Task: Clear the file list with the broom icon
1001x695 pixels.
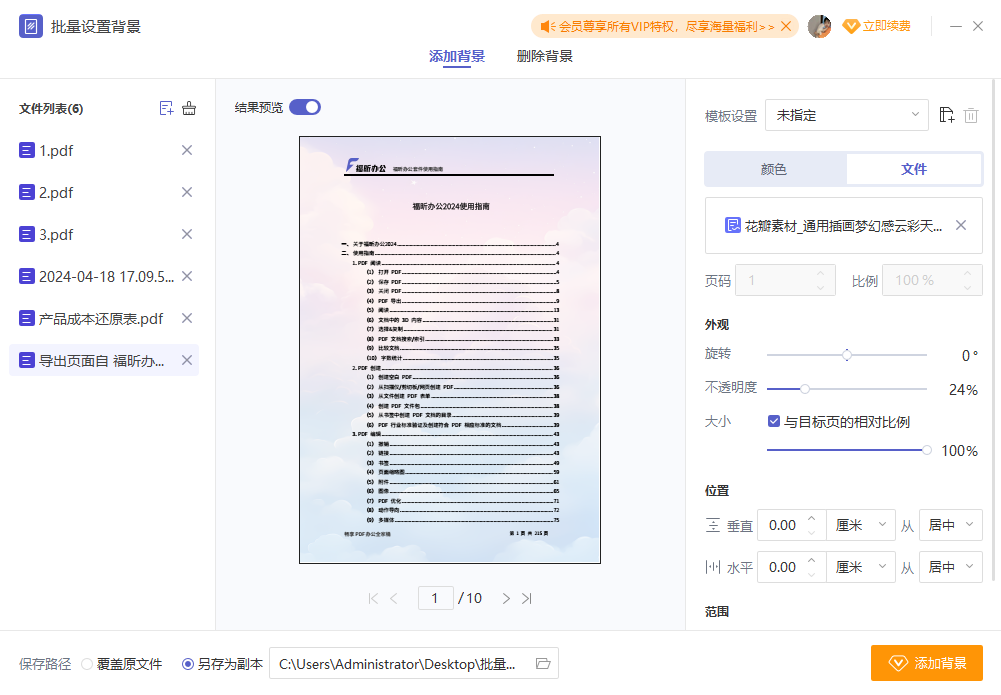Action: pos(189,108)
